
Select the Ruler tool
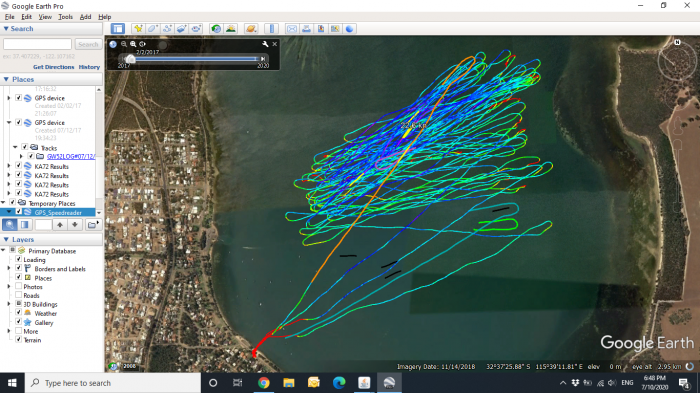pyautogui.click(x=271, y=29)
